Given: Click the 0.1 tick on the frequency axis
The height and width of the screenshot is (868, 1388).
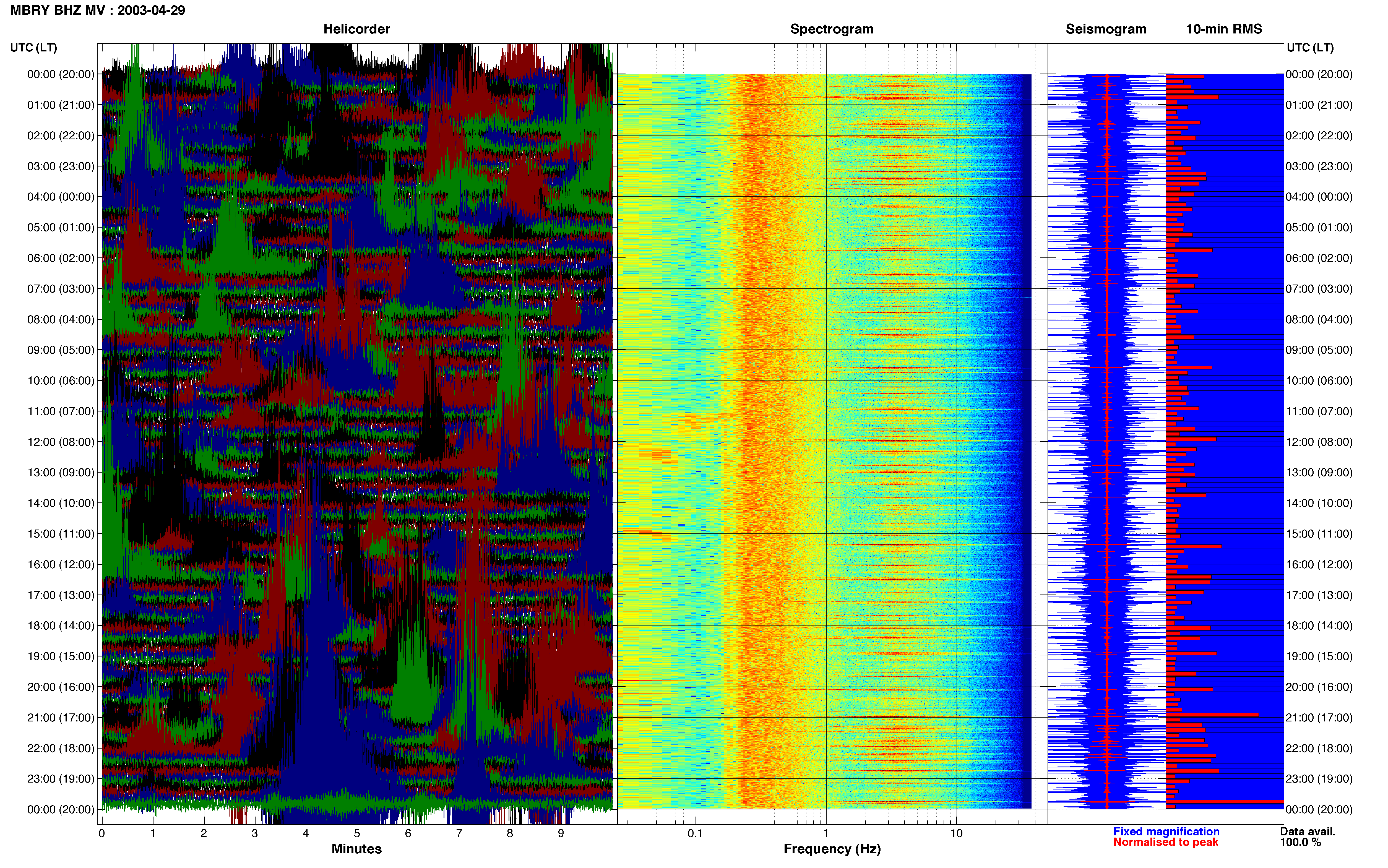Looking at the screenshot, I should tap(695, 833).
